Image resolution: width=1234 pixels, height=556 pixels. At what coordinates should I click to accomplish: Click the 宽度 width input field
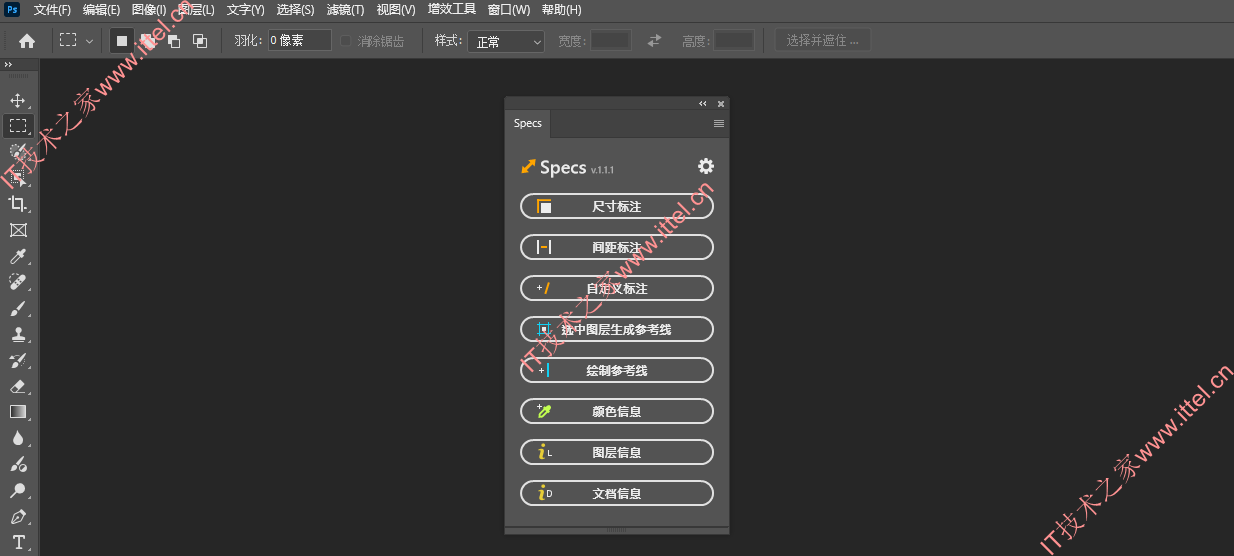click(x=610, y=41)
